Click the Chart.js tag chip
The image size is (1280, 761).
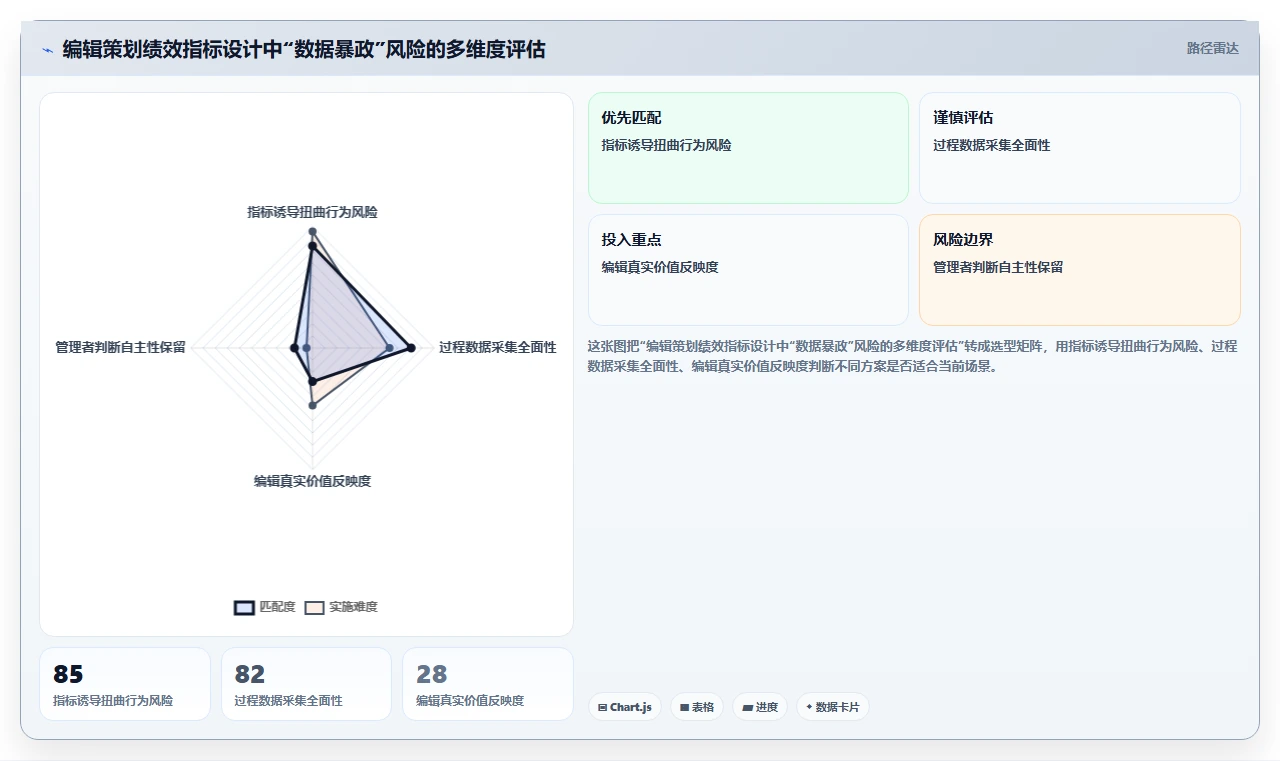pos(625,707)
